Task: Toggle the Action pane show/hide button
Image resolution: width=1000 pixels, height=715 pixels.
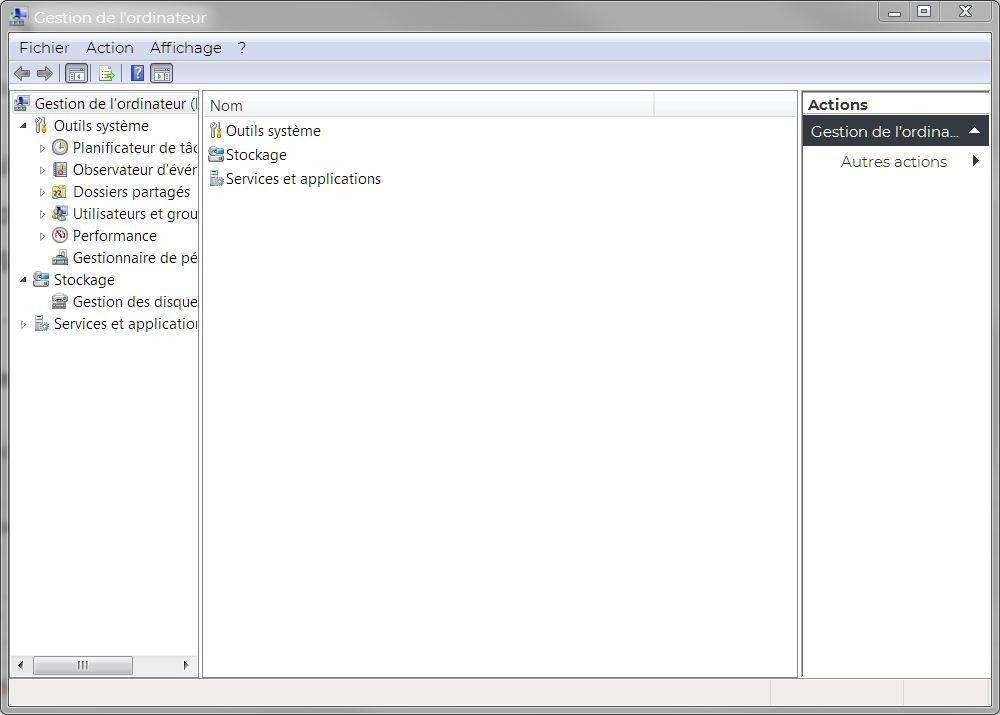Action: (162, 73)
